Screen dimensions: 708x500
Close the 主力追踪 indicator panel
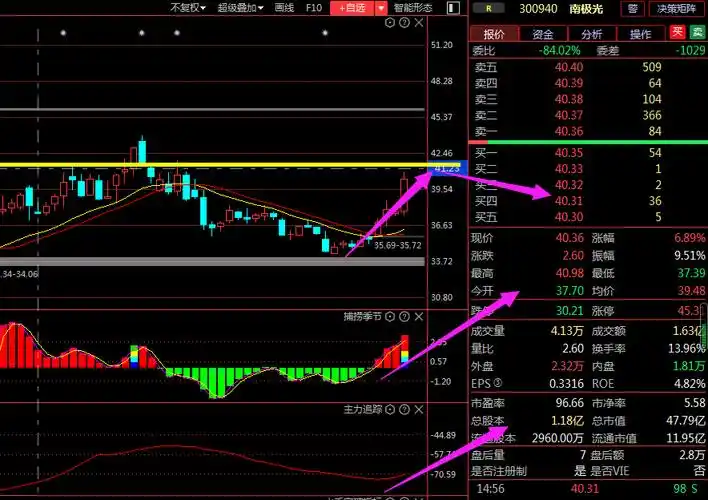[x=418, y=409]
